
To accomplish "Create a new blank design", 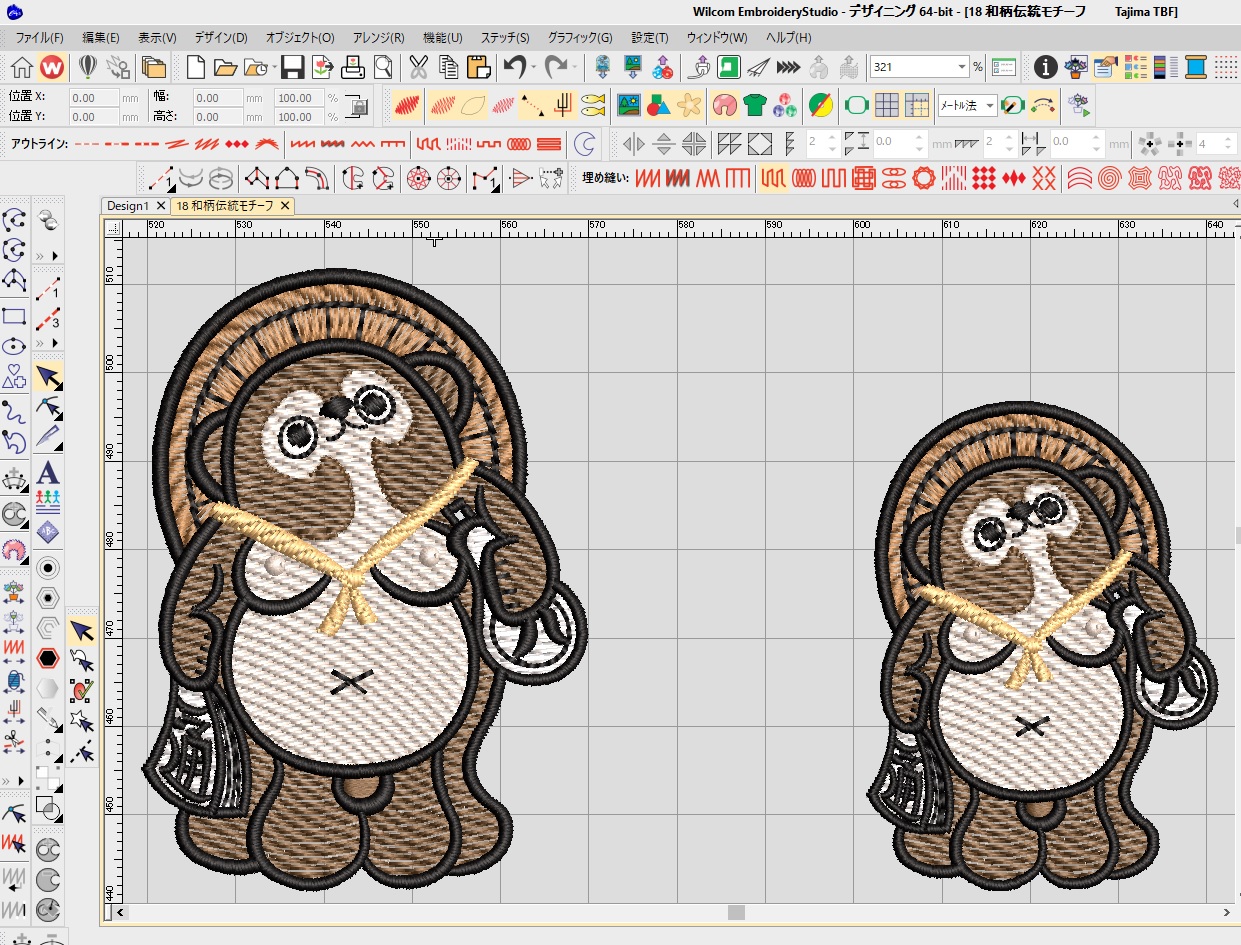I will pos(196,68).
